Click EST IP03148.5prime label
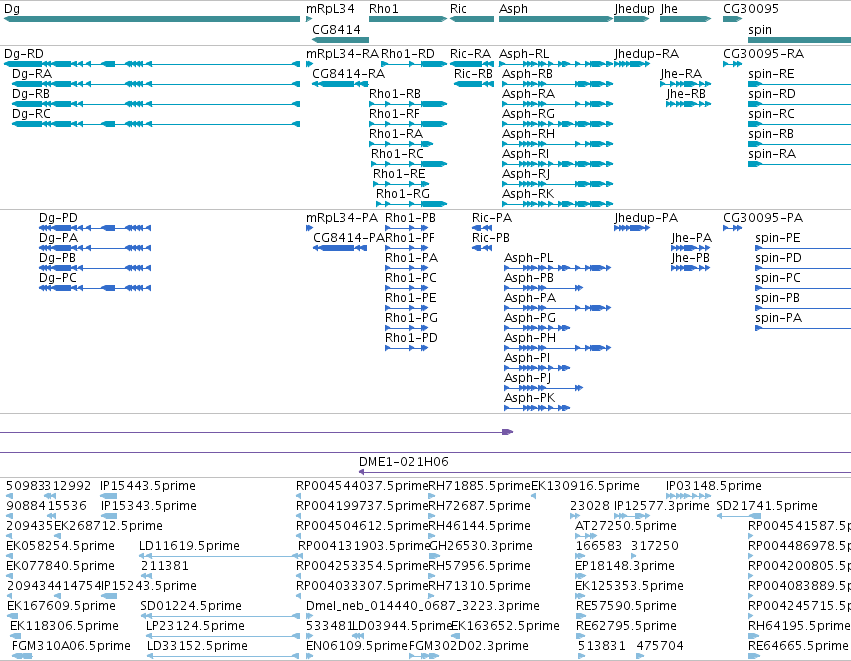This screenshot has width=851, height=661. click(714, 486)
